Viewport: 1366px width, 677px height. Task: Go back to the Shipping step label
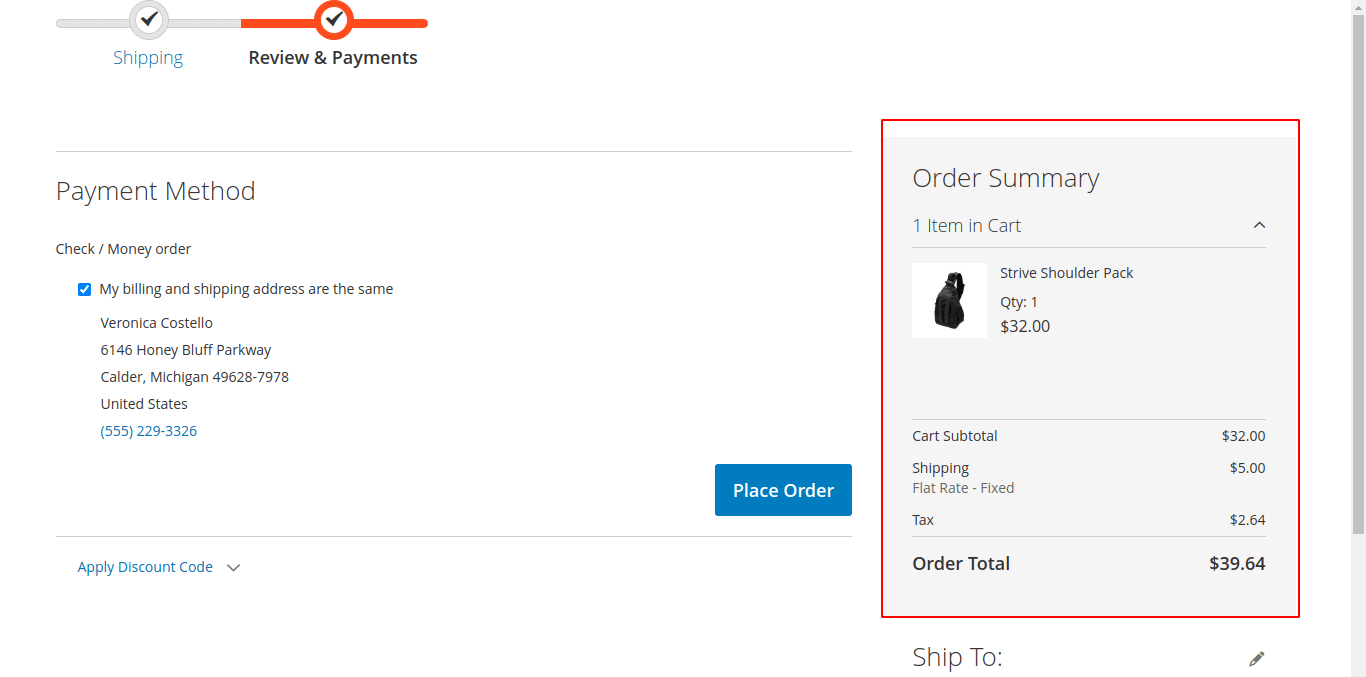pyautogui.click(x=148, y=58)
